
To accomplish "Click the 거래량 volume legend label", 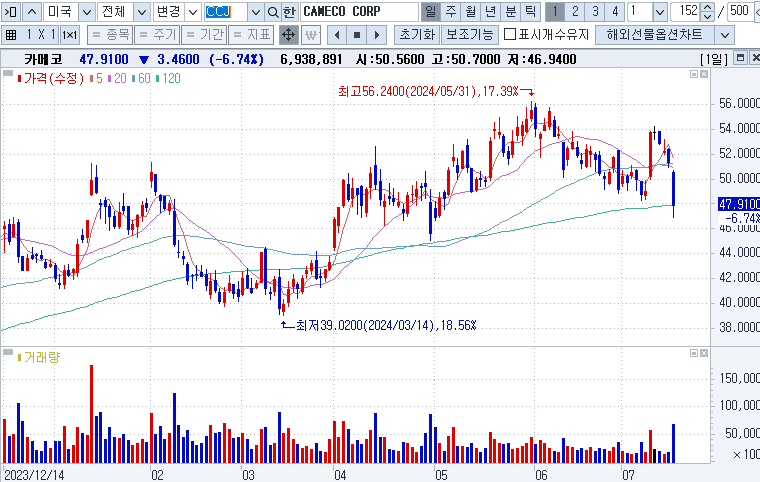I will (x=39, y=357).
